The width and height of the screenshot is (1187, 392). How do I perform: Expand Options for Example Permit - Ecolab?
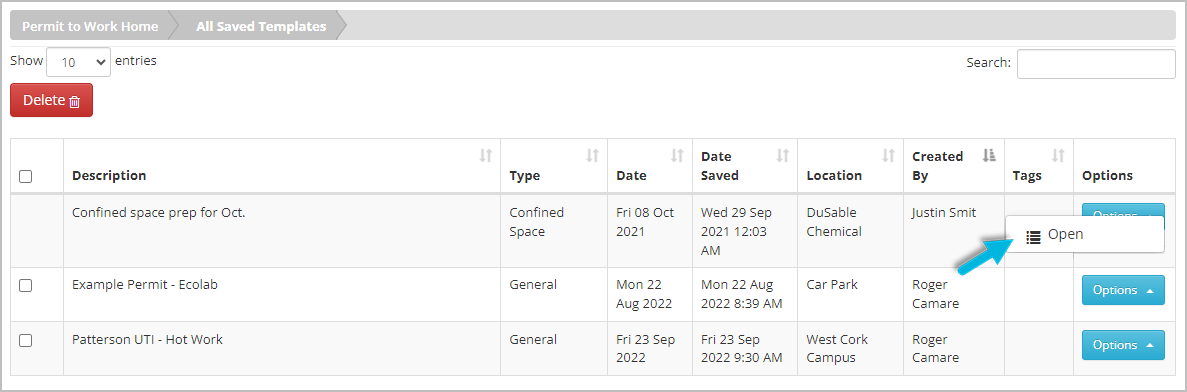1123,290
